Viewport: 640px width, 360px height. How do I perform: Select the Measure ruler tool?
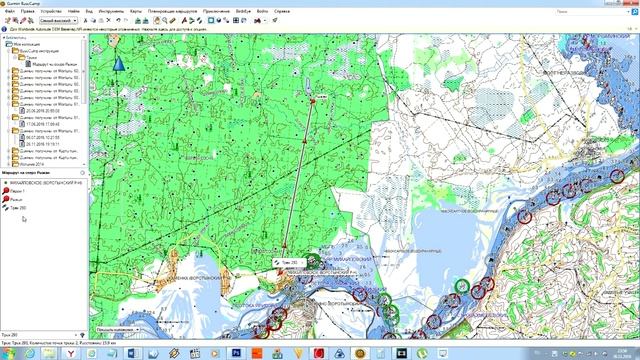(172, 20)
